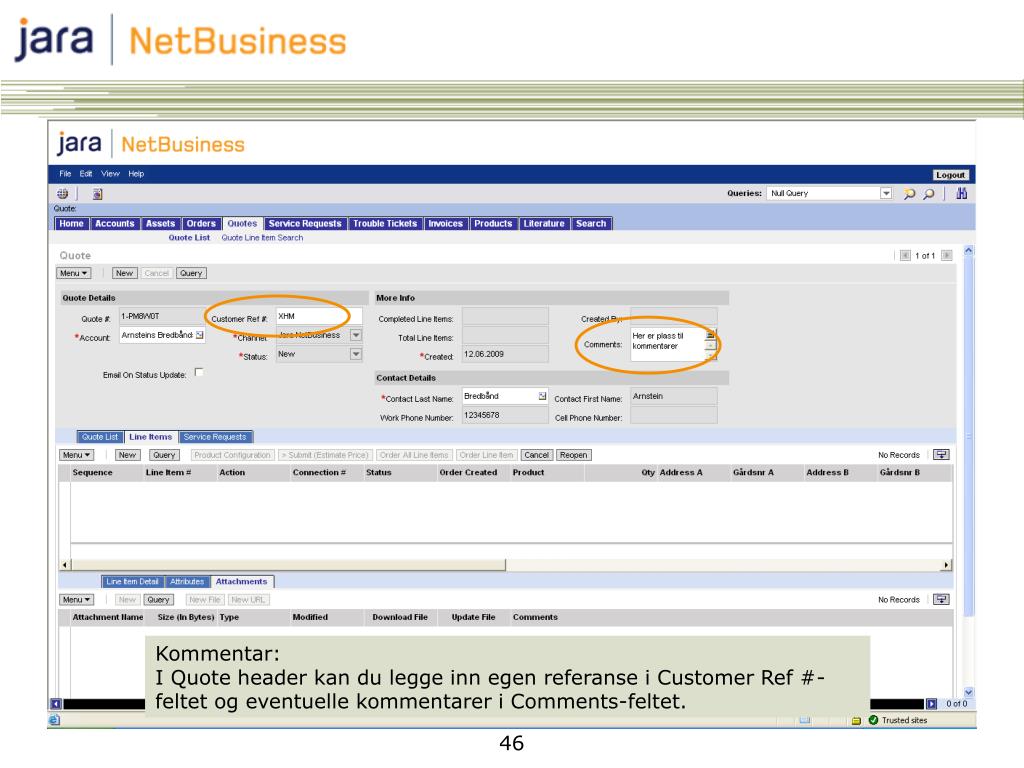The image size is (1024, 768).
Task: Click Query button in Quote applet
Action: 191,273
